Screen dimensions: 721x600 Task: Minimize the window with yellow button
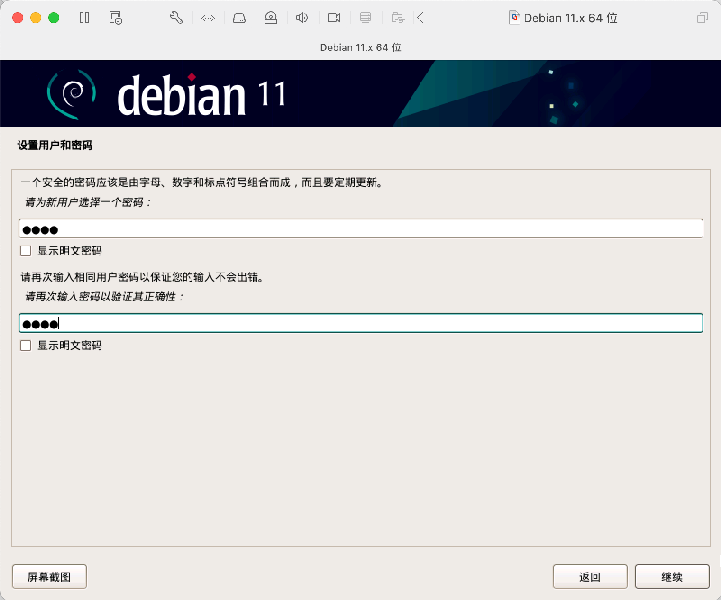(35, 18)
